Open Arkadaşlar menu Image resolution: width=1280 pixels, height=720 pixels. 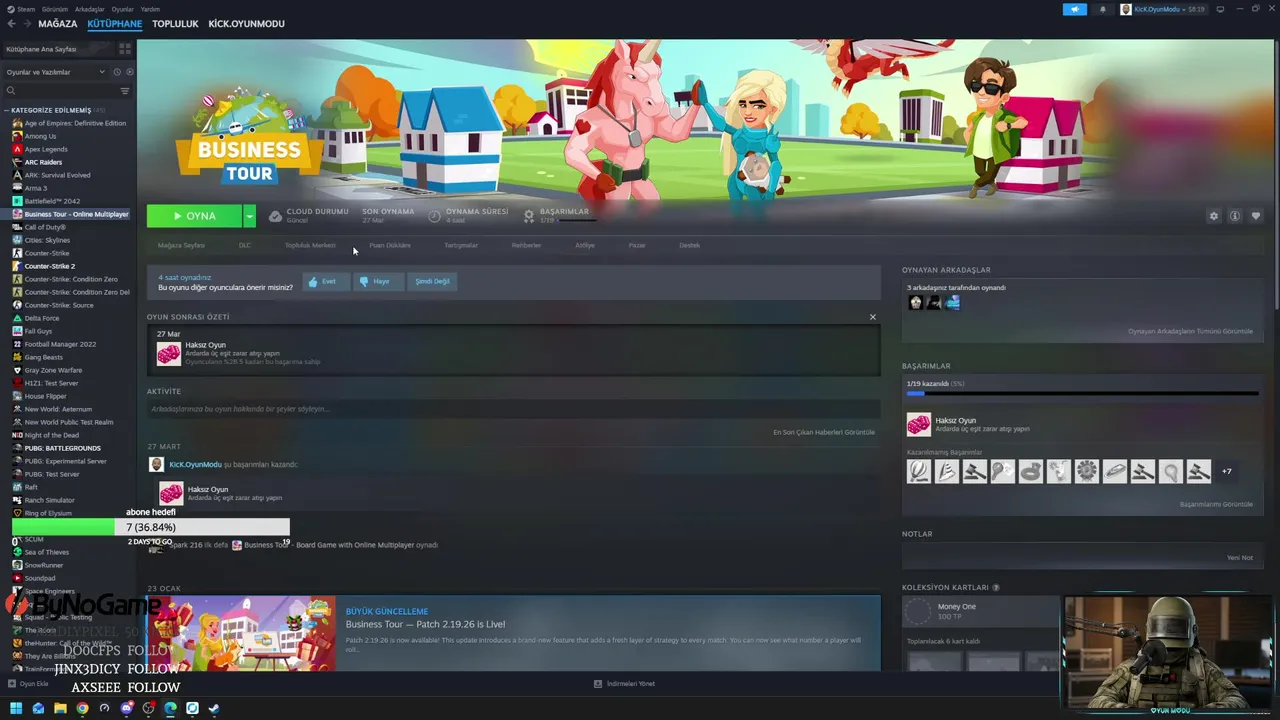click(89, 9)
